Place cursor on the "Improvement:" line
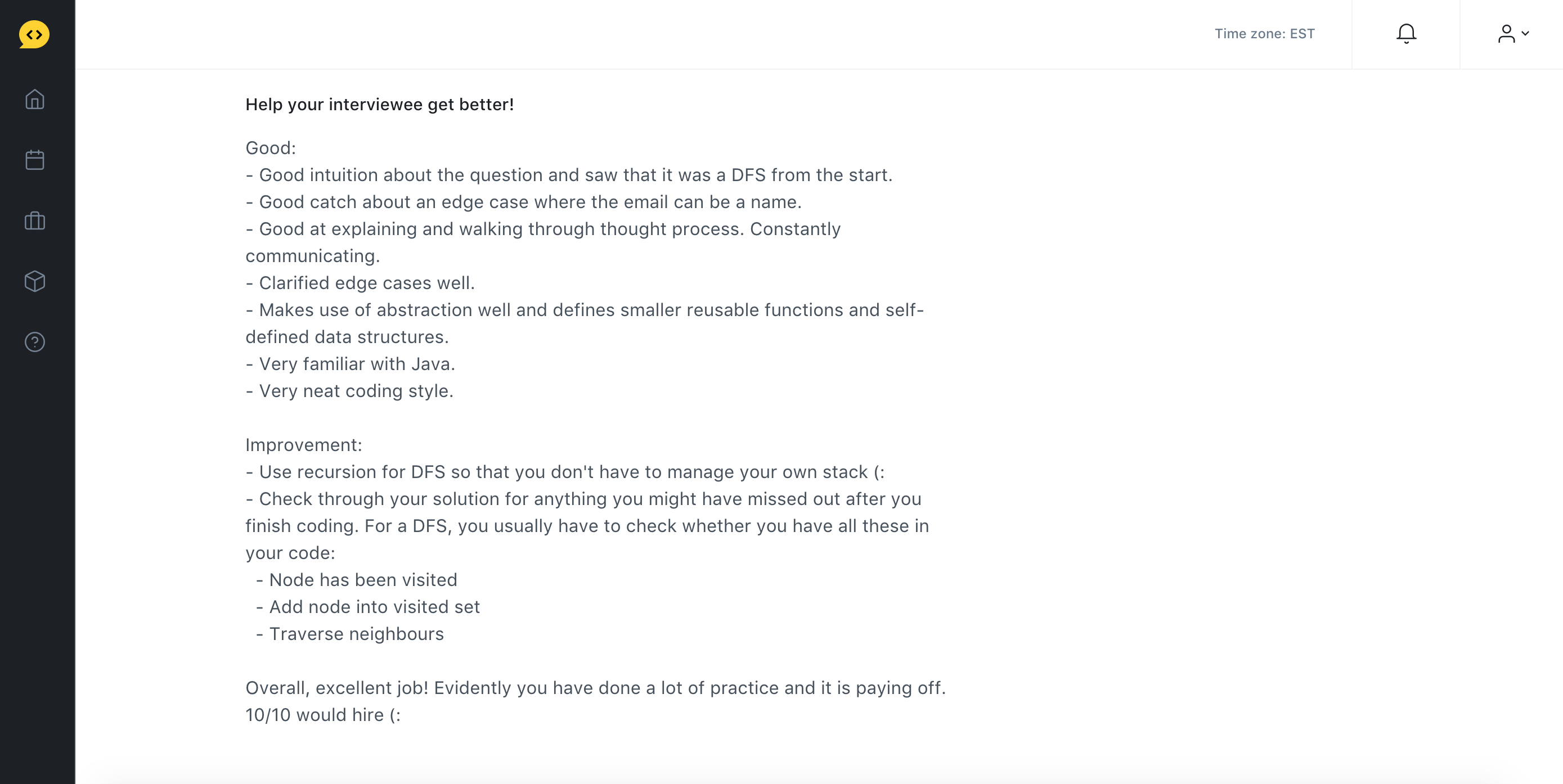The image size is (1563, 784). pyautogui.click(x=303, y=445)
